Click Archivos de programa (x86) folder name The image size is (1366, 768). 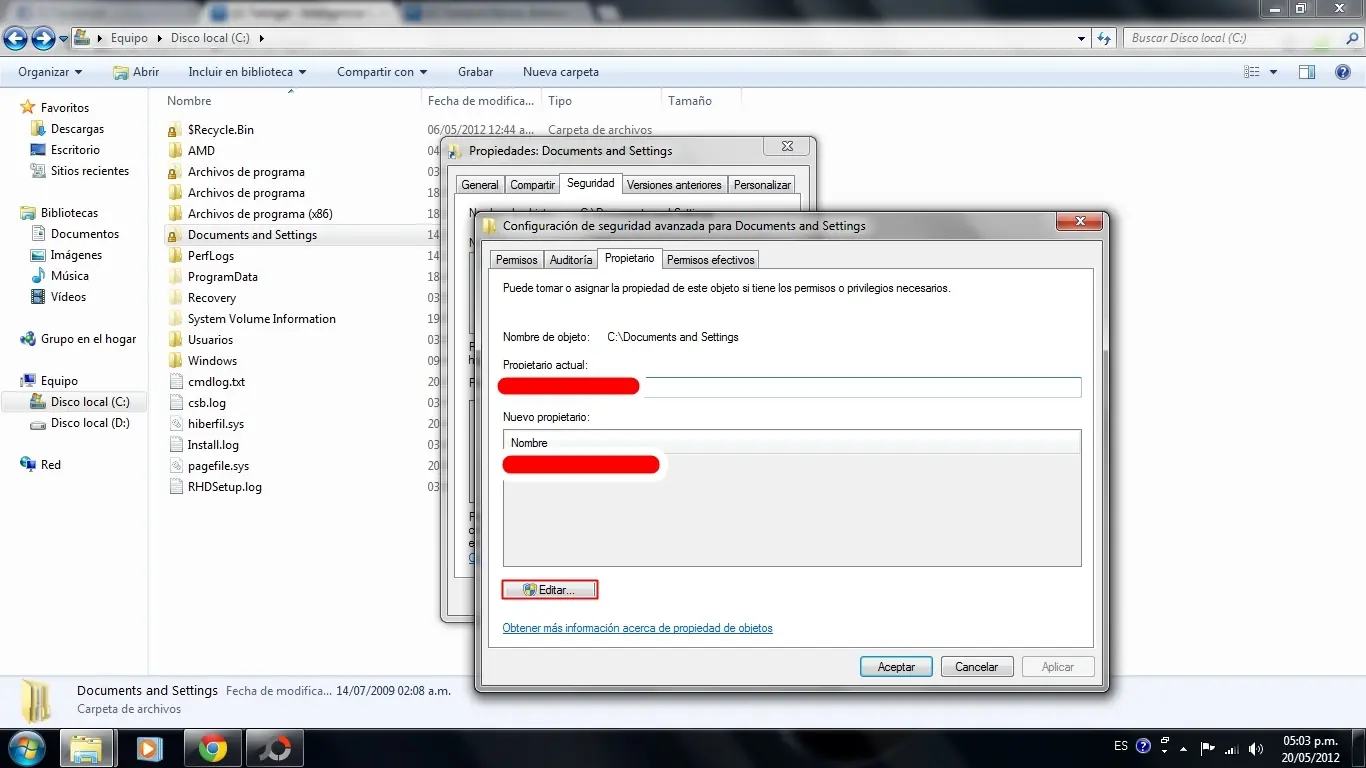pyautogui.click(x=260, y=214)
